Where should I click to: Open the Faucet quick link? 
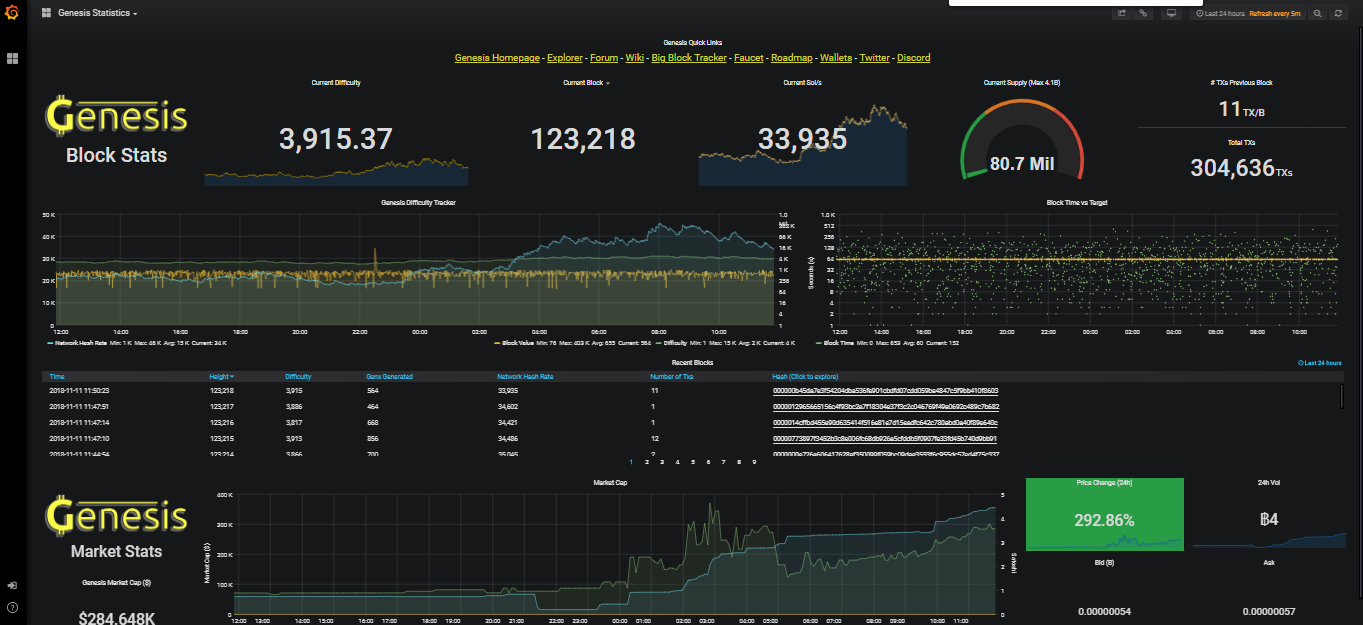pos(748,58)
